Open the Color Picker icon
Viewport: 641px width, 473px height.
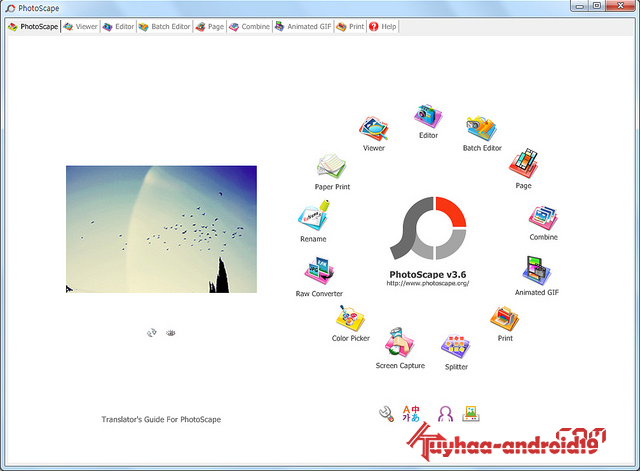[x=350, y=318]
